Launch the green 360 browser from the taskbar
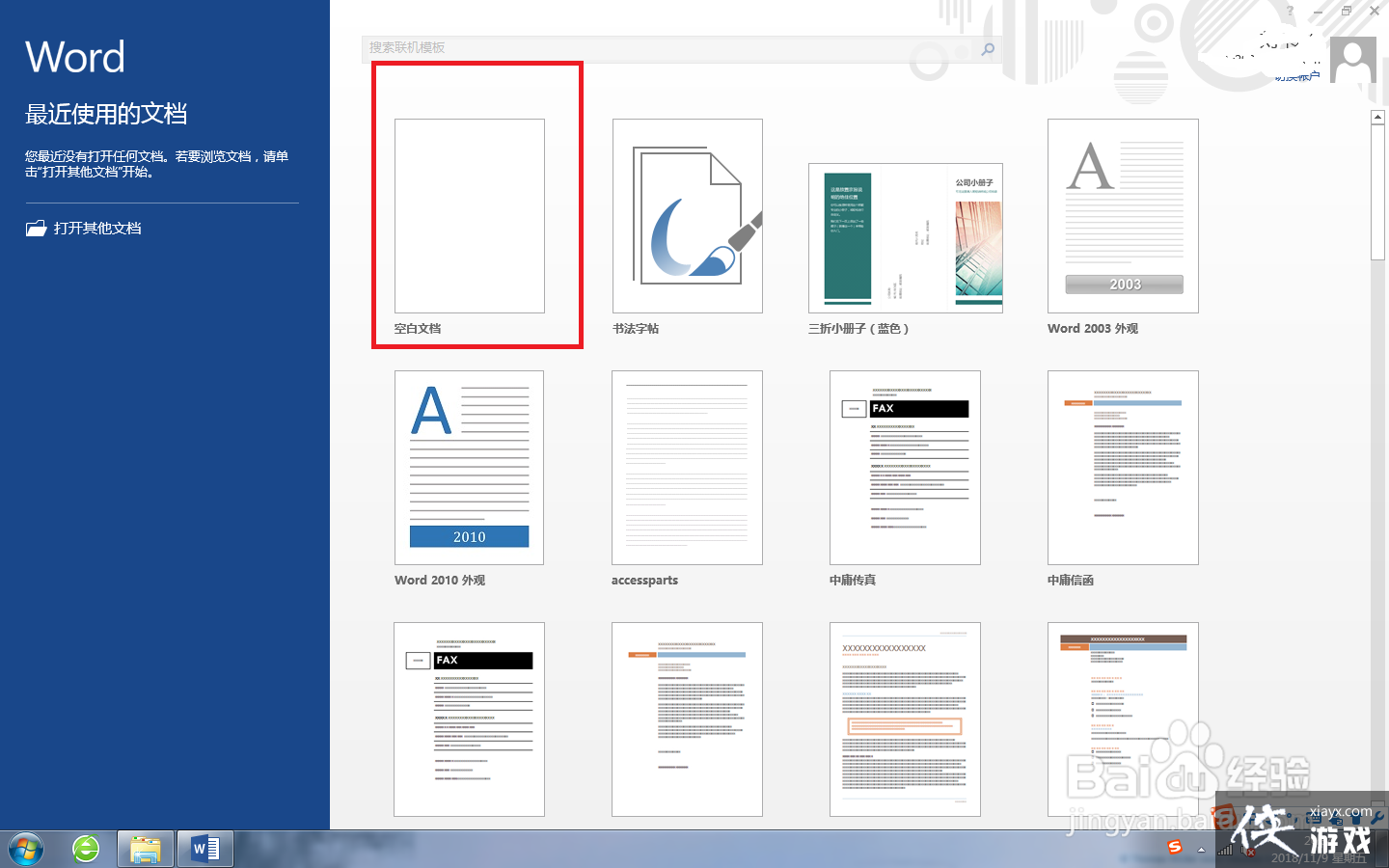1389x868 pixels. pos(86,850)
